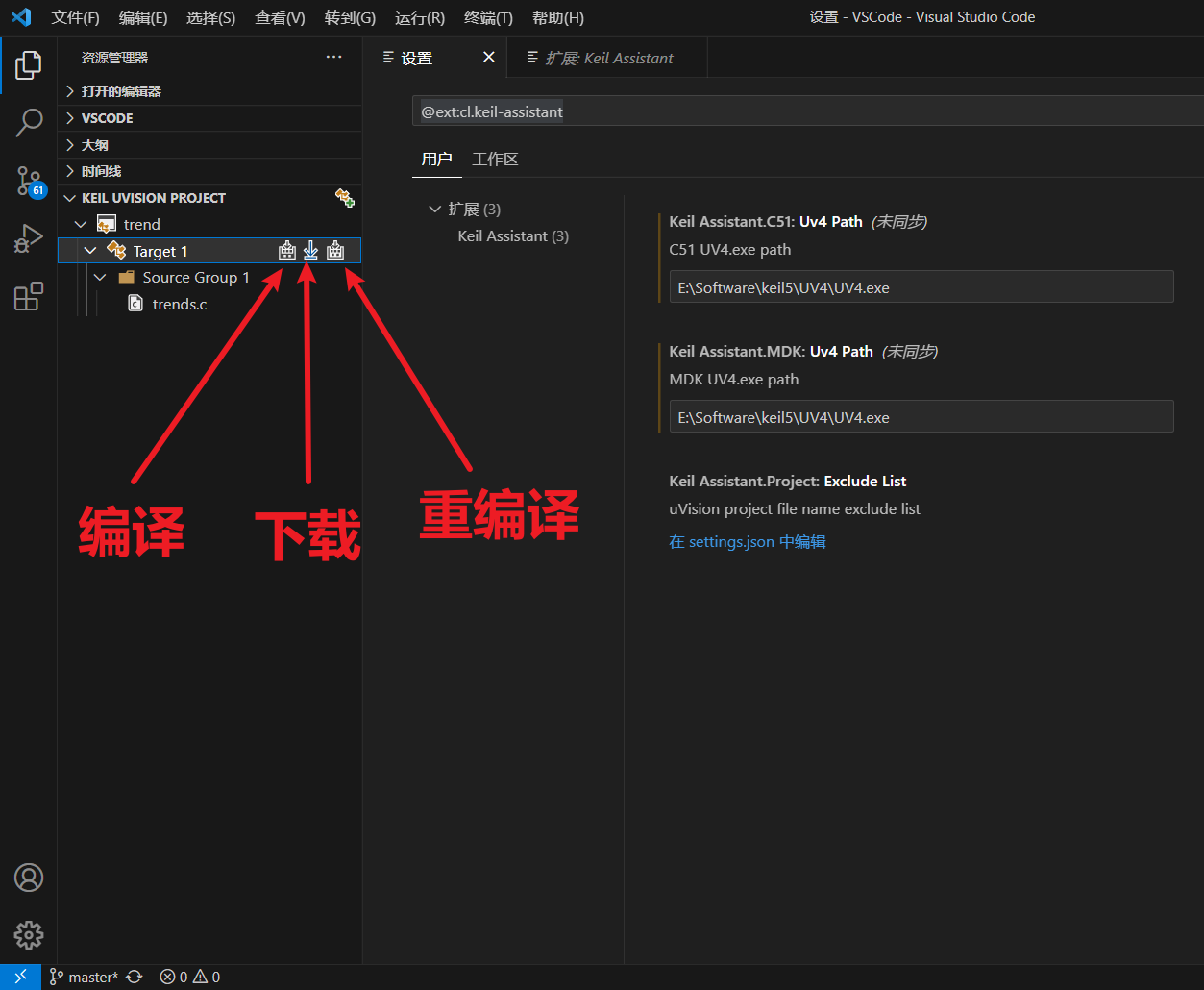Open the 运行(R) menu
Viewport: 1204px width, 990px height.
(420, 17)
